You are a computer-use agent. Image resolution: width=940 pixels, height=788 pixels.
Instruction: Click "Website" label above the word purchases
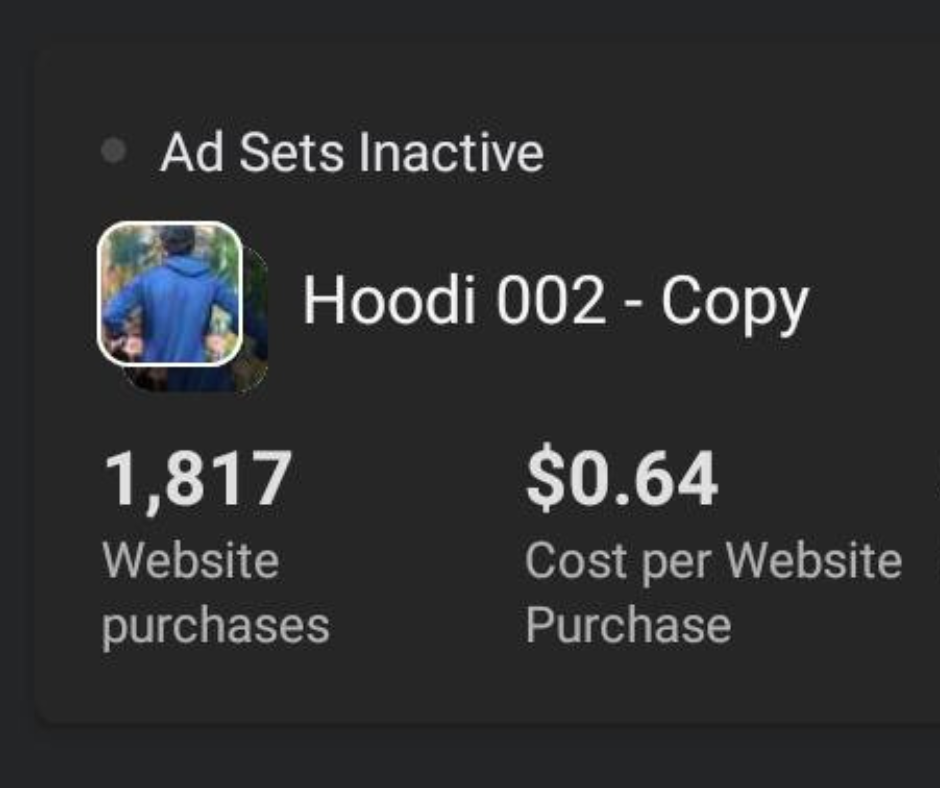point(191,561)
